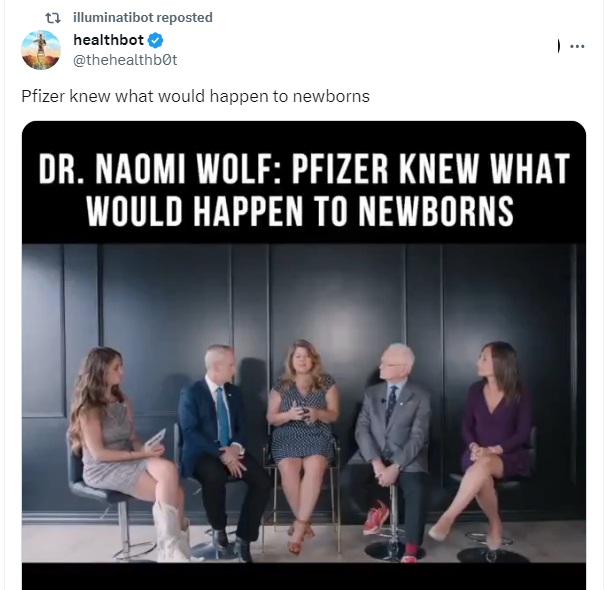
Task: Click the white cowboy boots in video
Action: [x=171, y=531]
